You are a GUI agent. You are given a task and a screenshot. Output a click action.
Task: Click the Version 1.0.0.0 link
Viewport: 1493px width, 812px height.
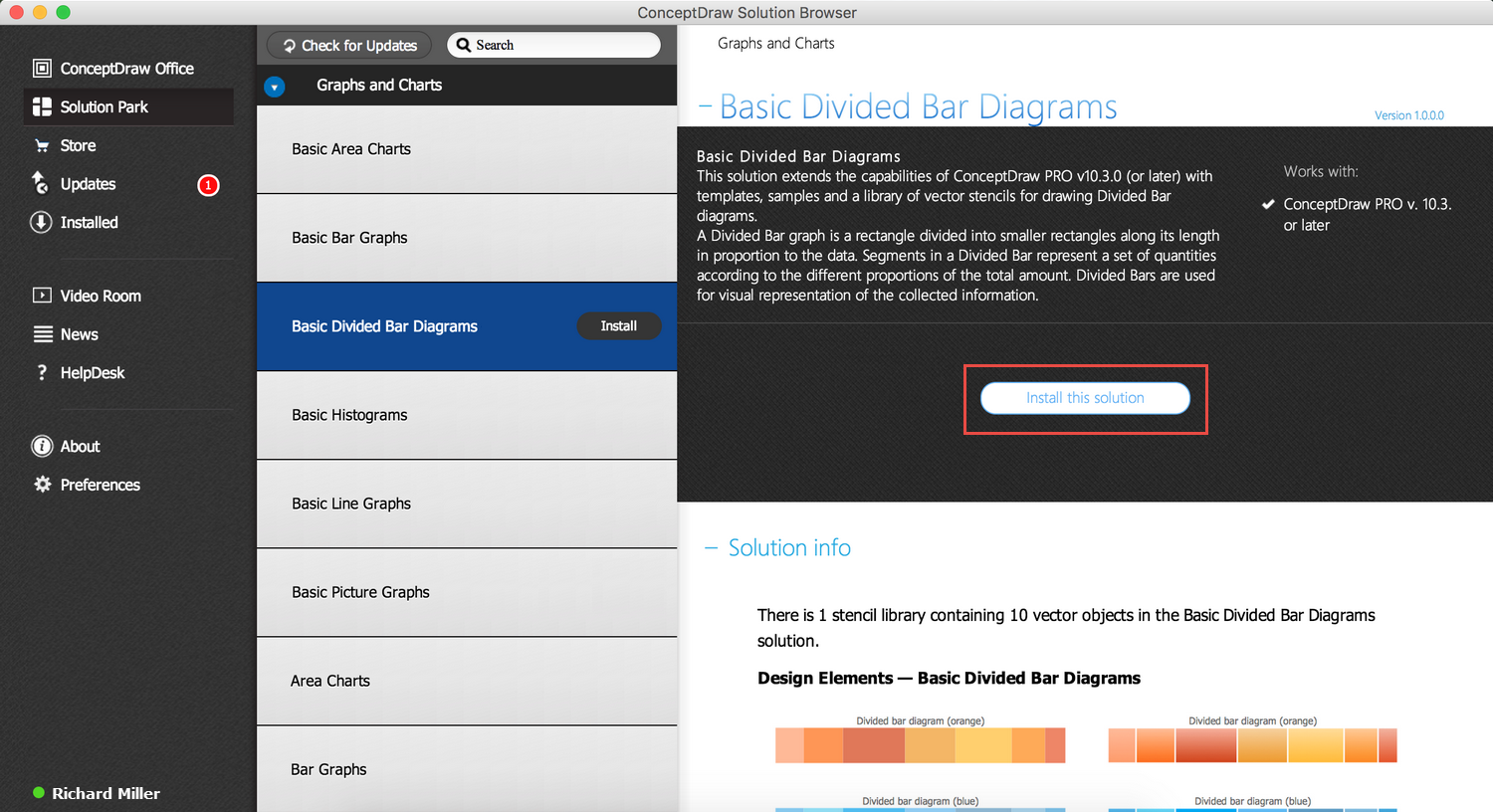click(x=1409, y=115)
